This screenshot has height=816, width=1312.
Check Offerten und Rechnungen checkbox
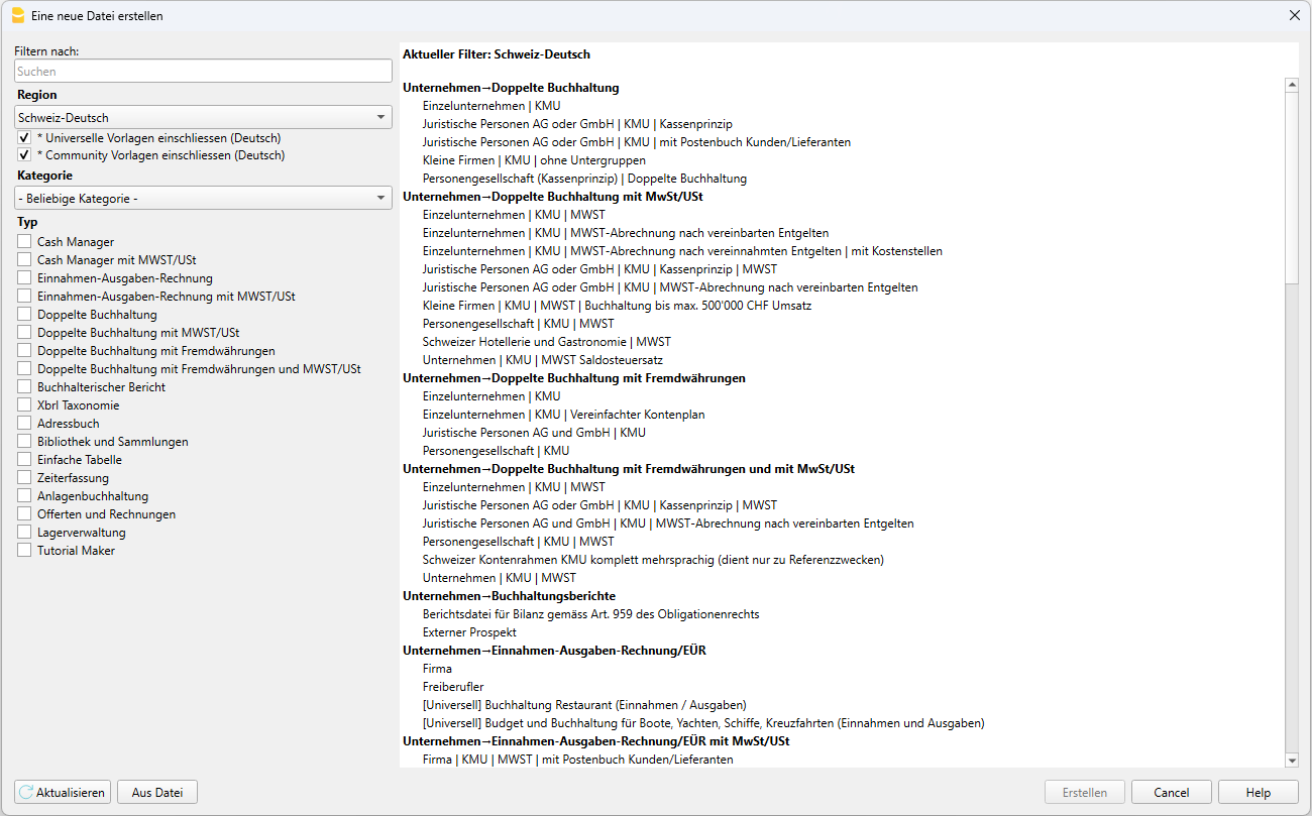click(24, 514)
